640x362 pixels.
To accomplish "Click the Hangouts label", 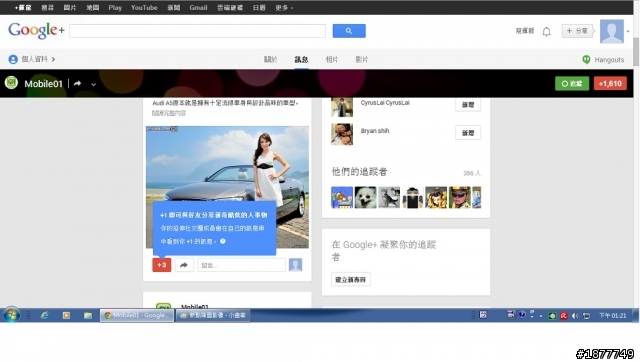I will (609, 60).
